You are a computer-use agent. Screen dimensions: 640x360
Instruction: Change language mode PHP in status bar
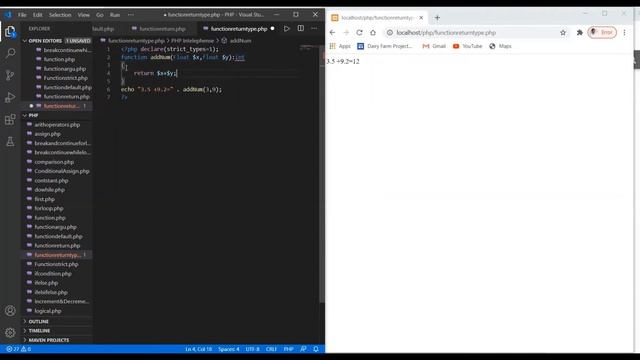pos(289,349)
